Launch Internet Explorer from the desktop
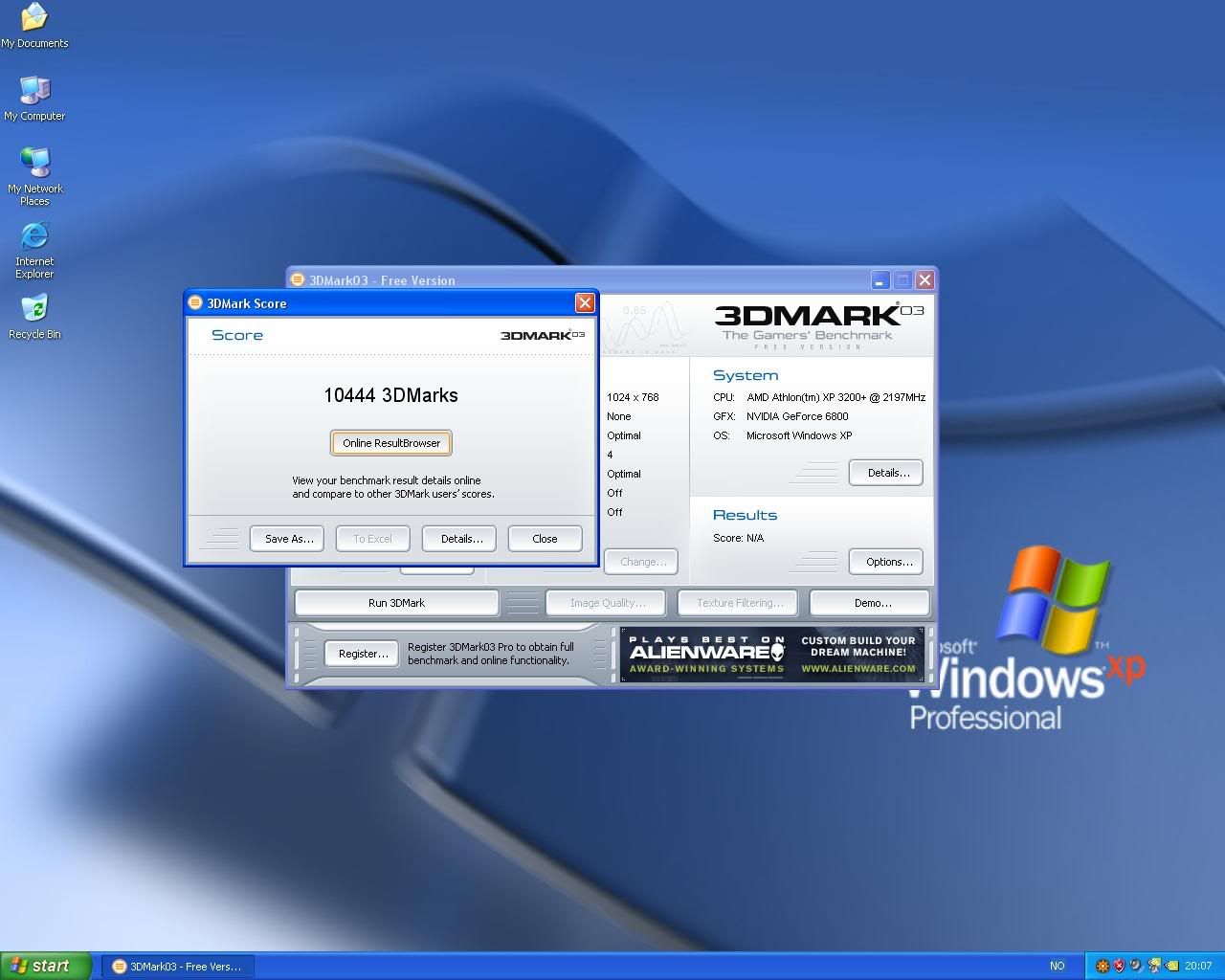 point(34,250)
